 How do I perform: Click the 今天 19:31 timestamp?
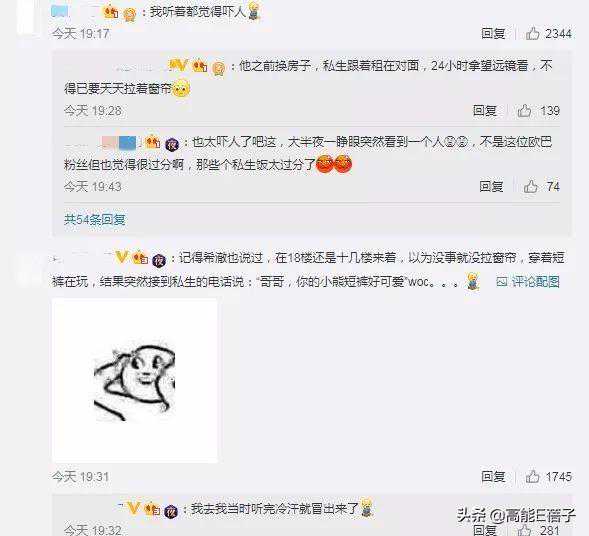(x=80, y=477)
